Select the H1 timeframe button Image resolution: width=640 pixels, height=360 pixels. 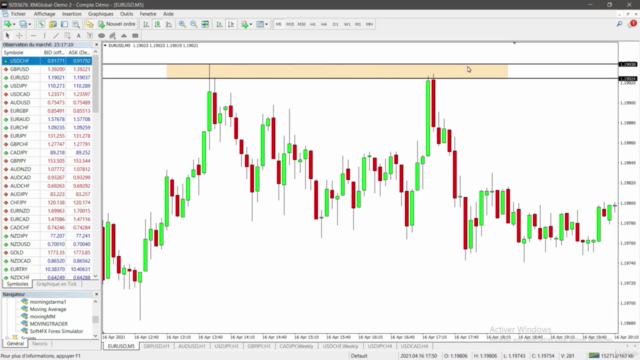pos(313,24)
